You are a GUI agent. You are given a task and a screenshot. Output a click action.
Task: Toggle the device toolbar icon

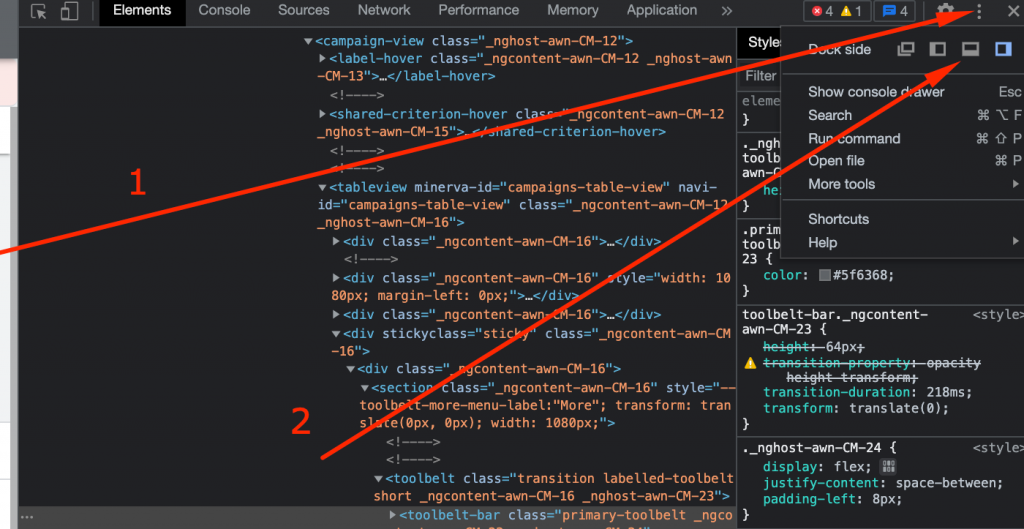69,12
